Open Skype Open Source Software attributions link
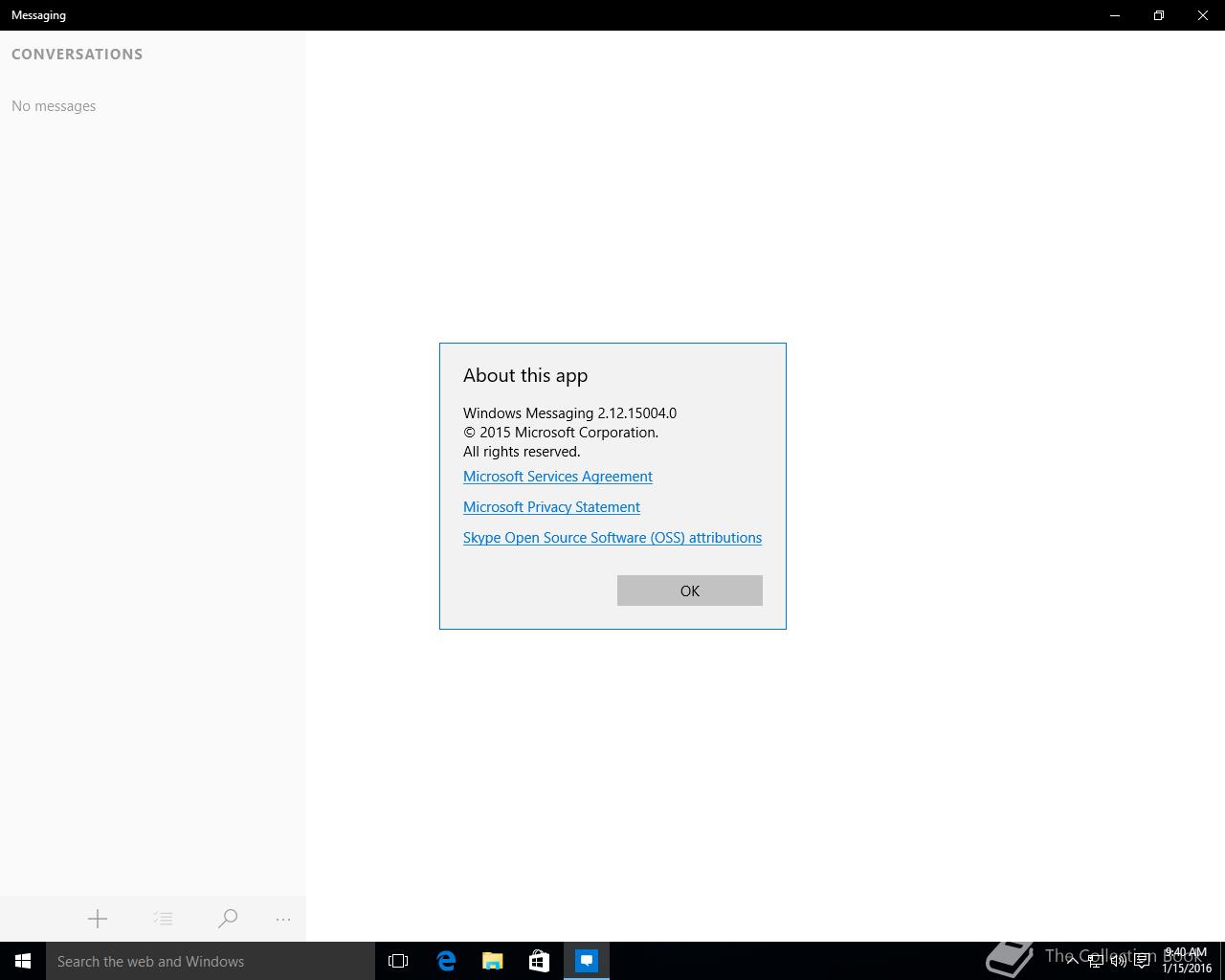This screenshot has width=1225, height=980. coord(612,538)
